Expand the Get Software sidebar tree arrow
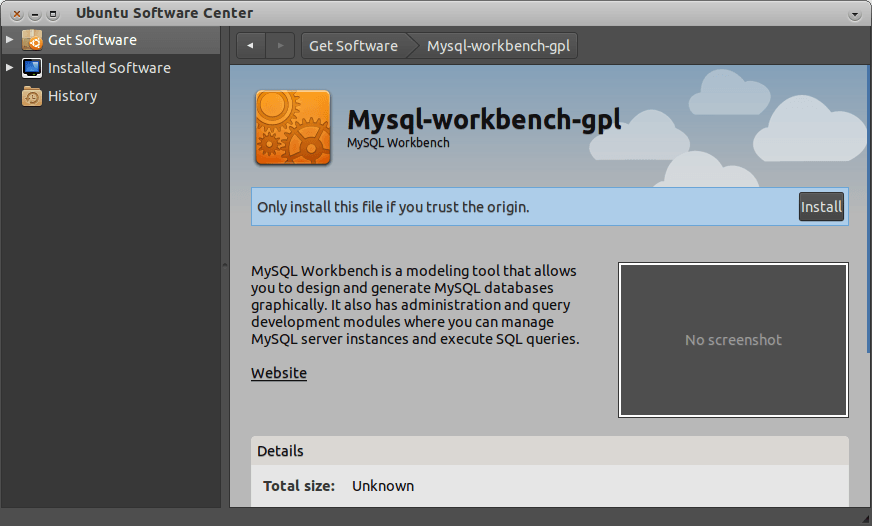 pos(10,40)
